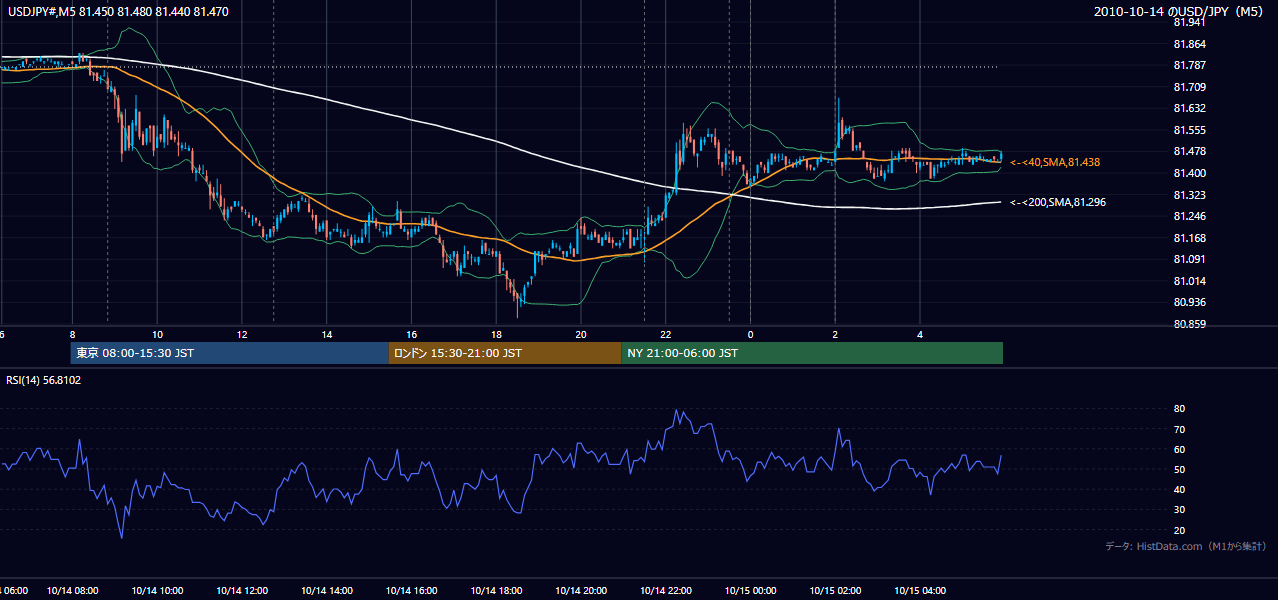Screen dimensions: 1278x600
Task: Click the hour 8 tick under the price chart
Action: click(x=72, y=334)
